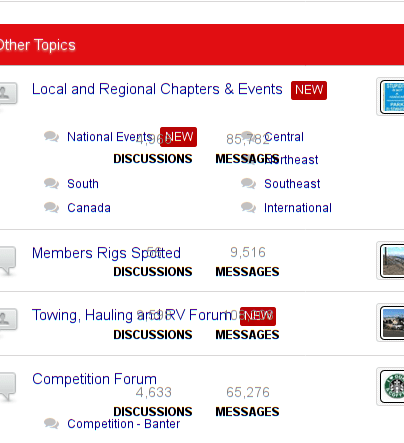Open Local and Regional Chapters & Events forum
Screen dimensions: 404x443
coord(157,89)
